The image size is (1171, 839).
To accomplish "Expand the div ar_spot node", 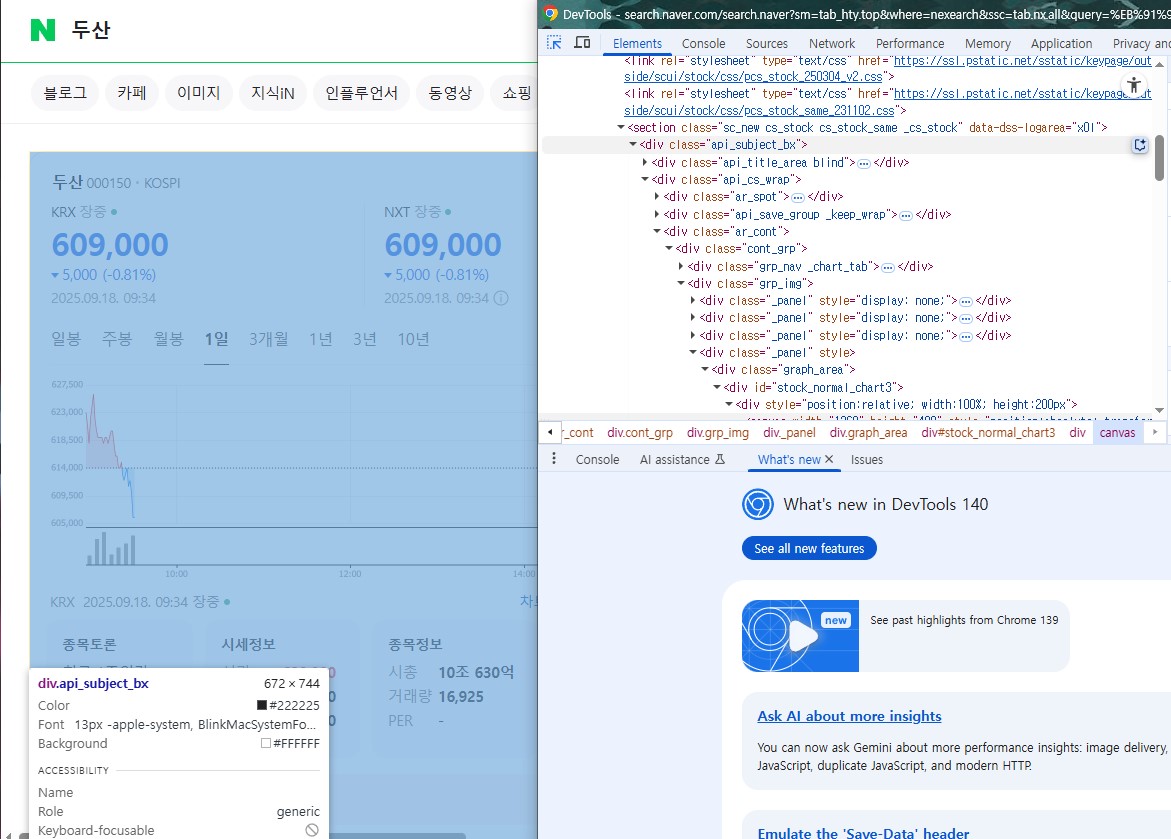I will 656,196.
